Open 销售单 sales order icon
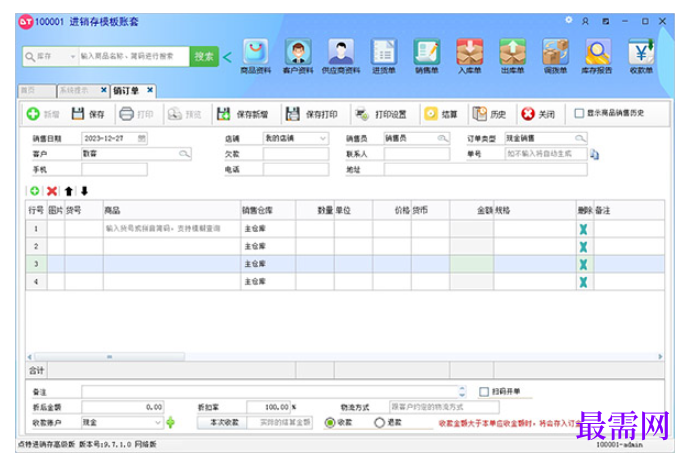688x457 pixels. point(427,56)
